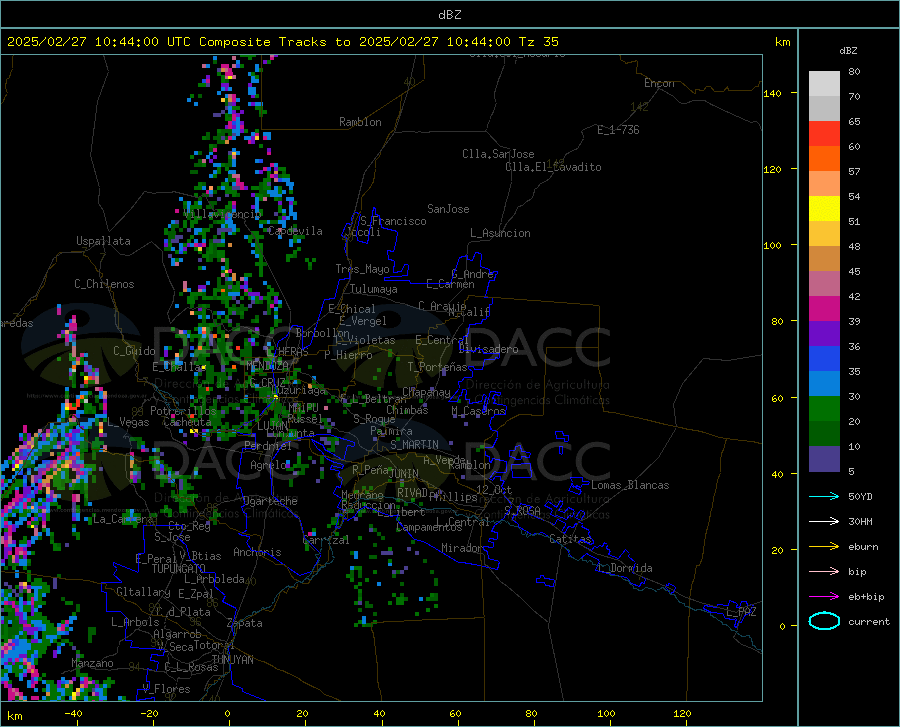Image resolution: width=900 pixels, height=727 pixels.
Task: Click the 'Capdevila' map label
Action: tap(295, 231)
